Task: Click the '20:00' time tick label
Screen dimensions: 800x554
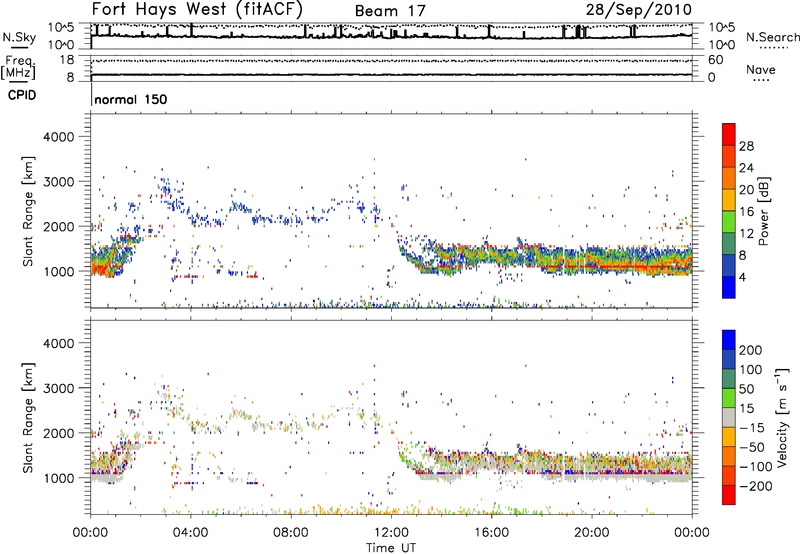Action: [x=592, y=533]
